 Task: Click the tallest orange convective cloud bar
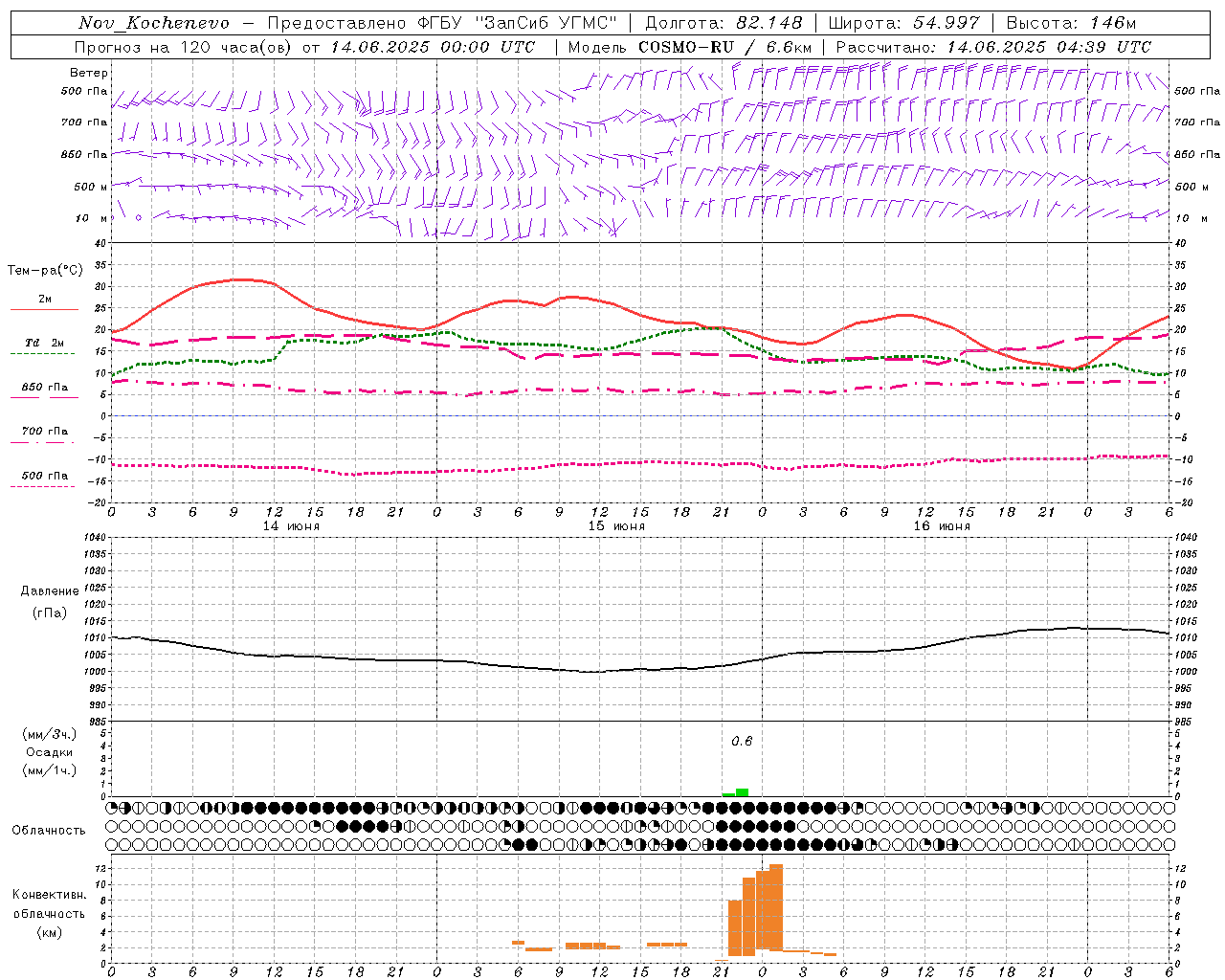click(776, 907)
